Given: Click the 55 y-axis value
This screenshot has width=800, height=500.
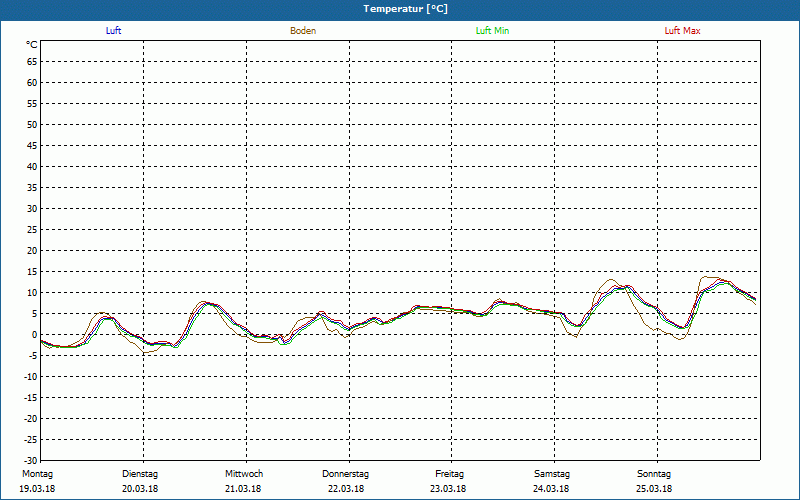Looking at the screenshot, I should click(32, 104).
